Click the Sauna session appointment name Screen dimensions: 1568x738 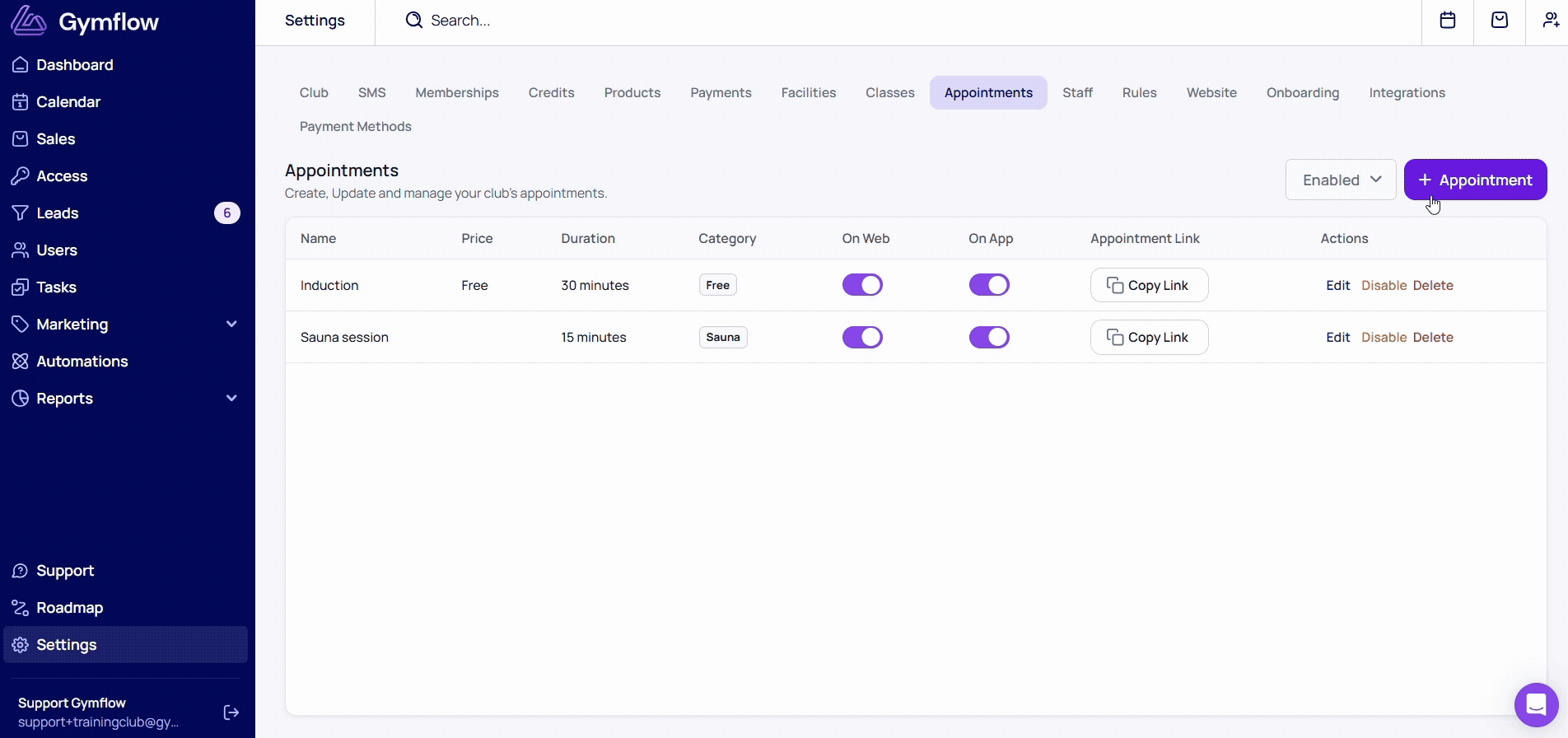344,337
